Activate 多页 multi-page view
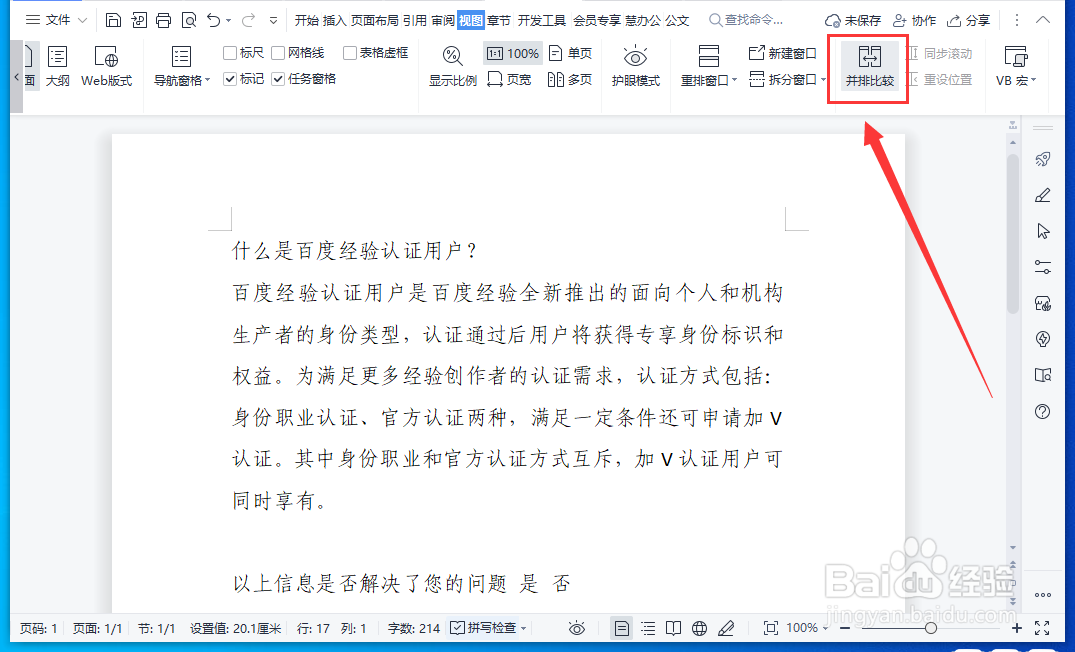This screenshot has width=1075, height=652. click(x=570, y=79)
